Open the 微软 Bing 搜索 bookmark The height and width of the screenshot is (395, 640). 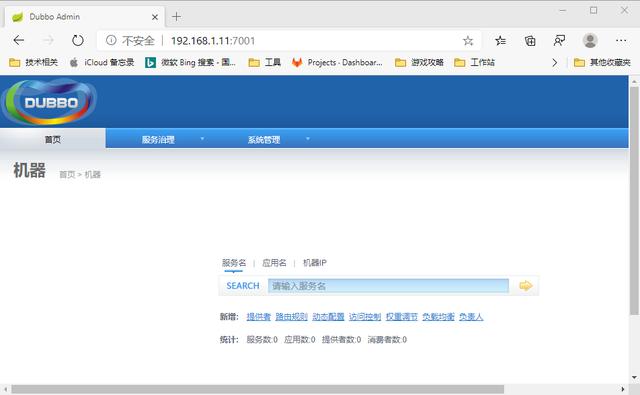click(x=191, y=62)
